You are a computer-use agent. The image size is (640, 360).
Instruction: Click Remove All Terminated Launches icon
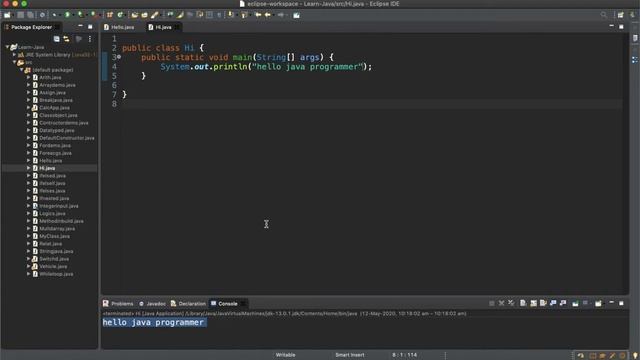511,303
